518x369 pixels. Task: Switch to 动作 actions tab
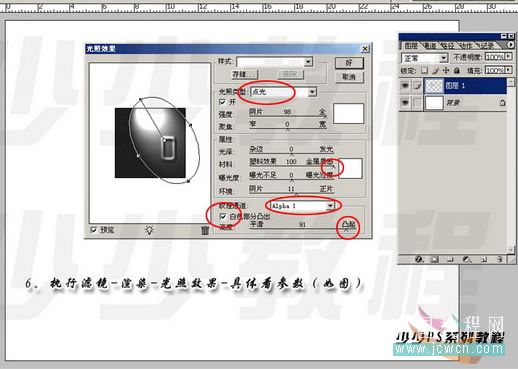[466, 45]
